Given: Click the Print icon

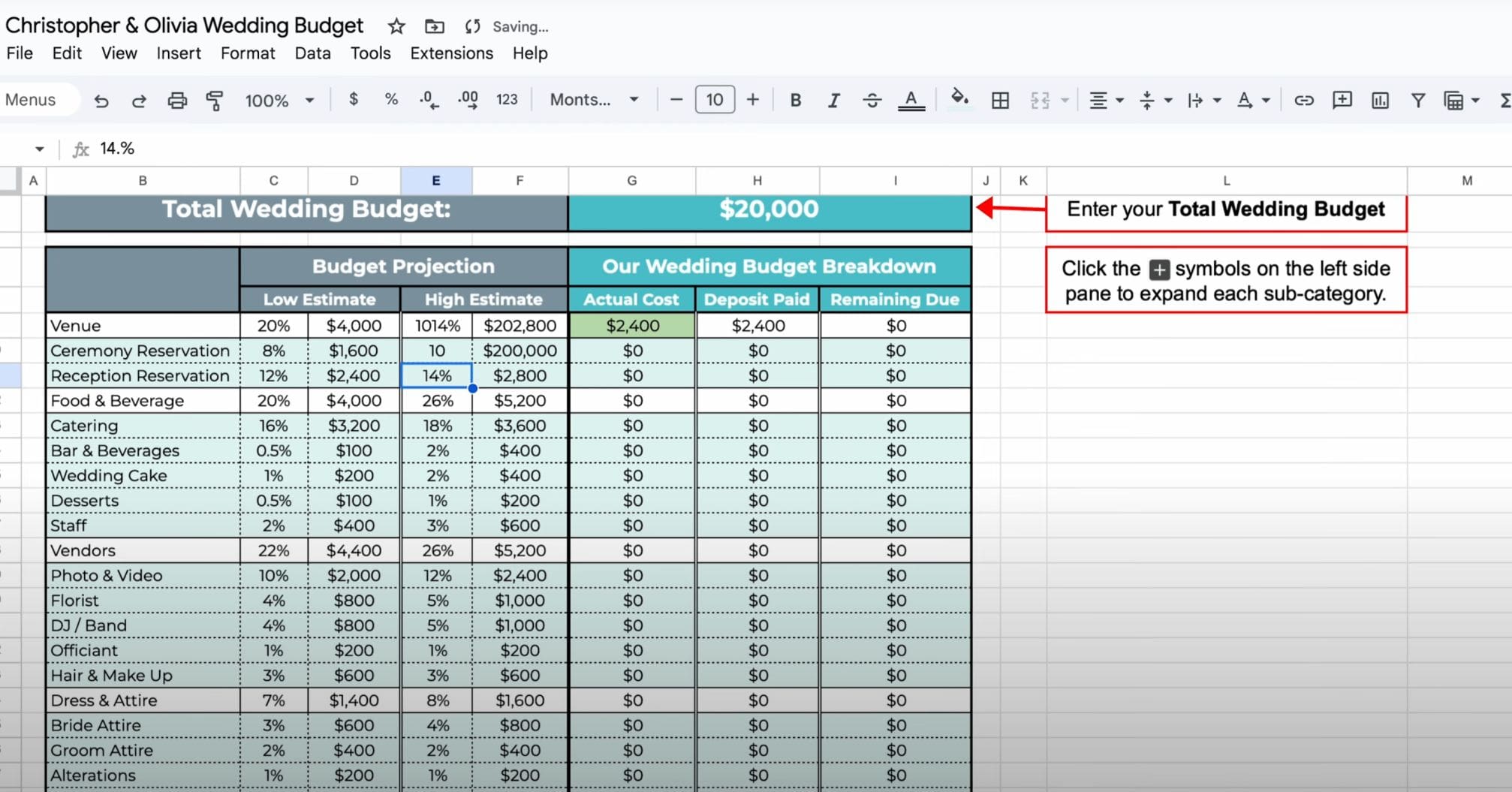Looking at the screenshot, I should coord(177,101).
